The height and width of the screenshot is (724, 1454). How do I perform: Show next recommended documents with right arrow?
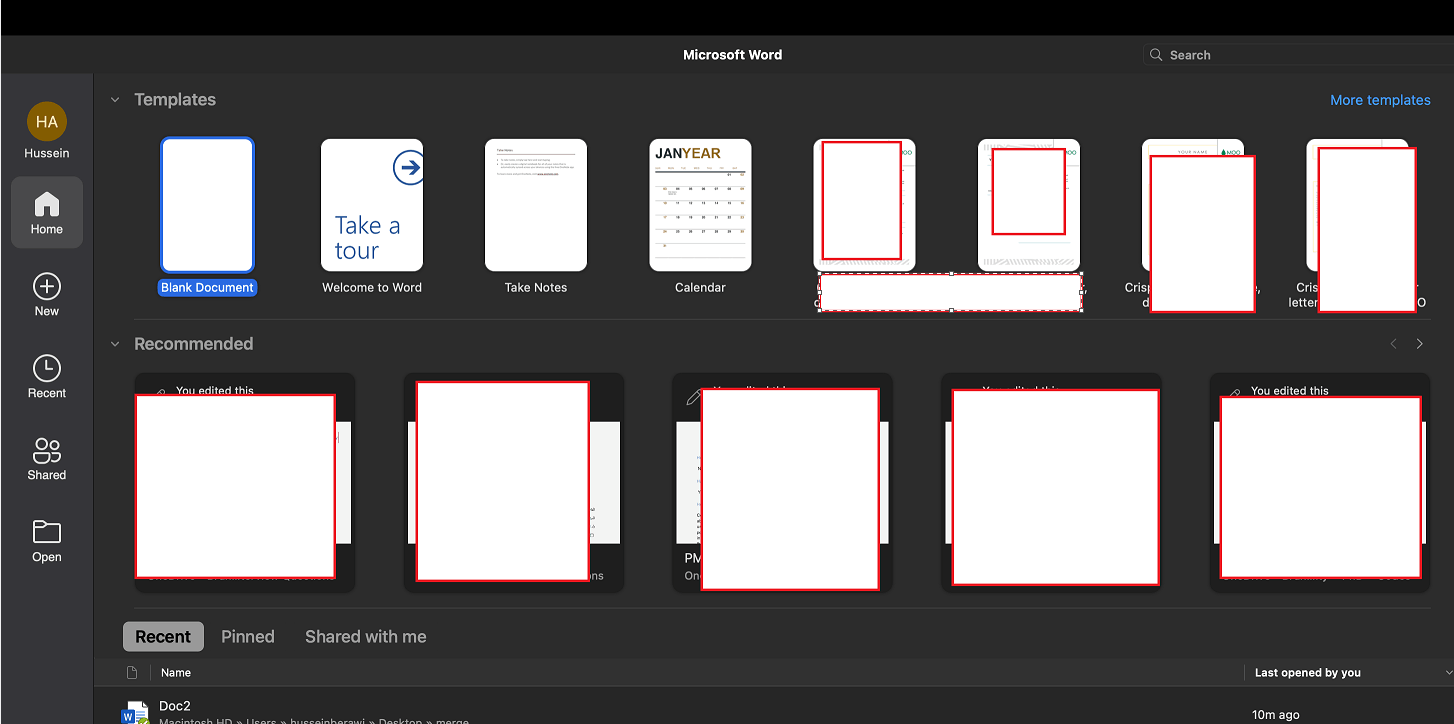pyautogui.click(x=1419, y=344)
